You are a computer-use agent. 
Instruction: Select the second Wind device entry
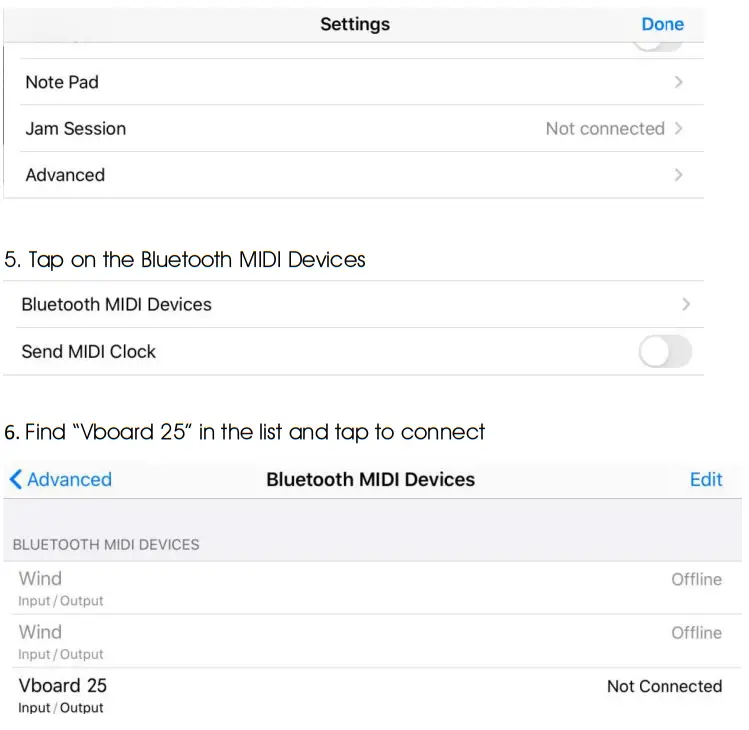point(40,632)
